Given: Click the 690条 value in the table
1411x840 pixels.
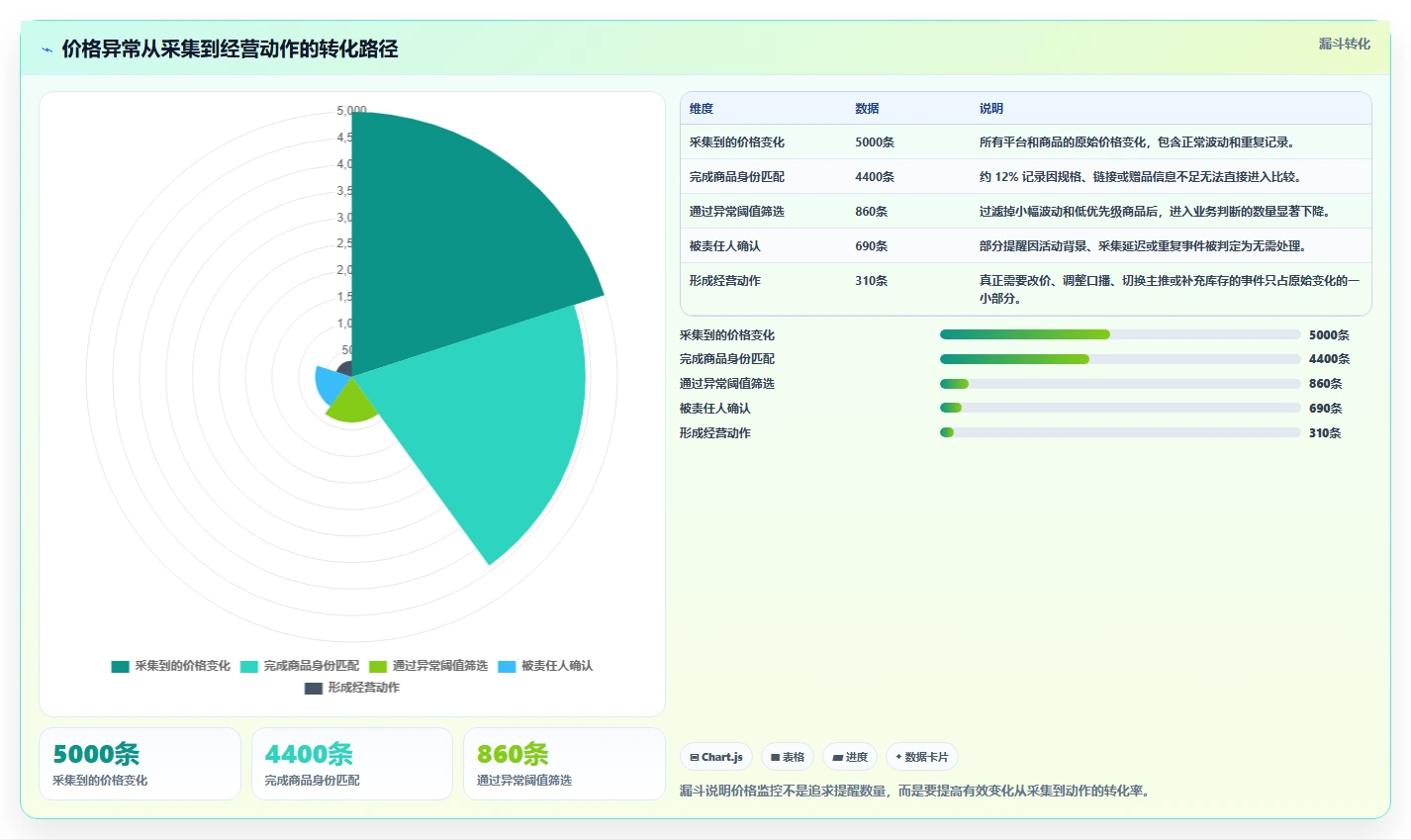Looking at the screenshot, I should [x=872, y=246].
